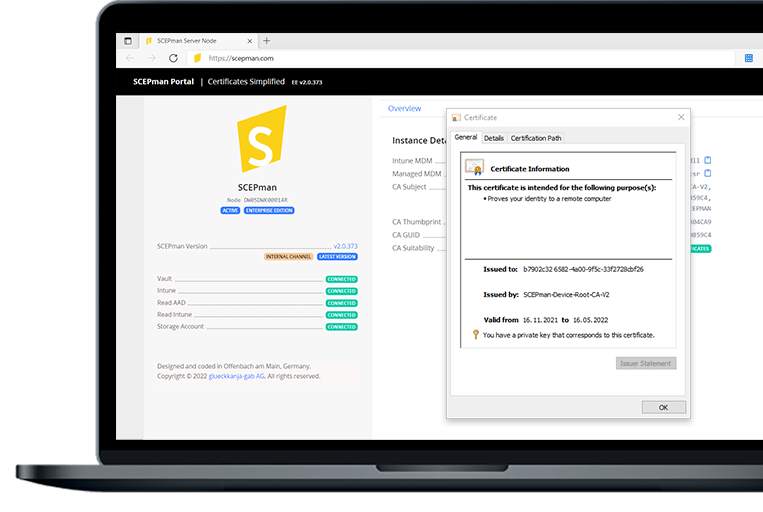This screenshot has width=763, height=512.
Task: Open the Details tab in Certificate dialog
Action: pyautogui.click(x=494, y=138)
